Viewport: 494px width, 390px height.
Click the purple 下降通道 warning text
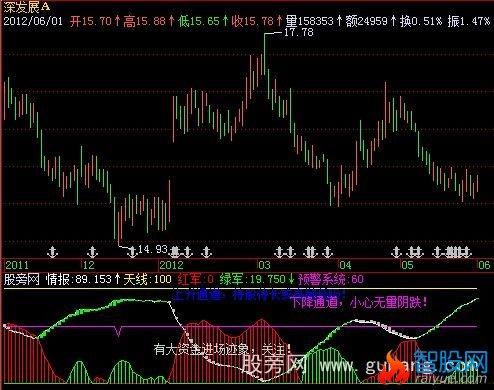(359, 303)
